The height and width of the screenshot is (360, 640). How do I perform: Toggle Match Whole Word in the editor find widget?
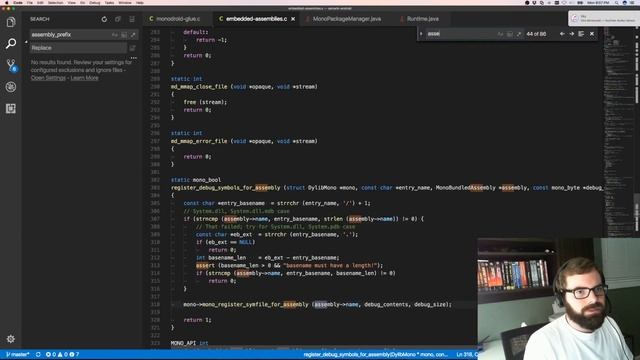tap(510, 34)
